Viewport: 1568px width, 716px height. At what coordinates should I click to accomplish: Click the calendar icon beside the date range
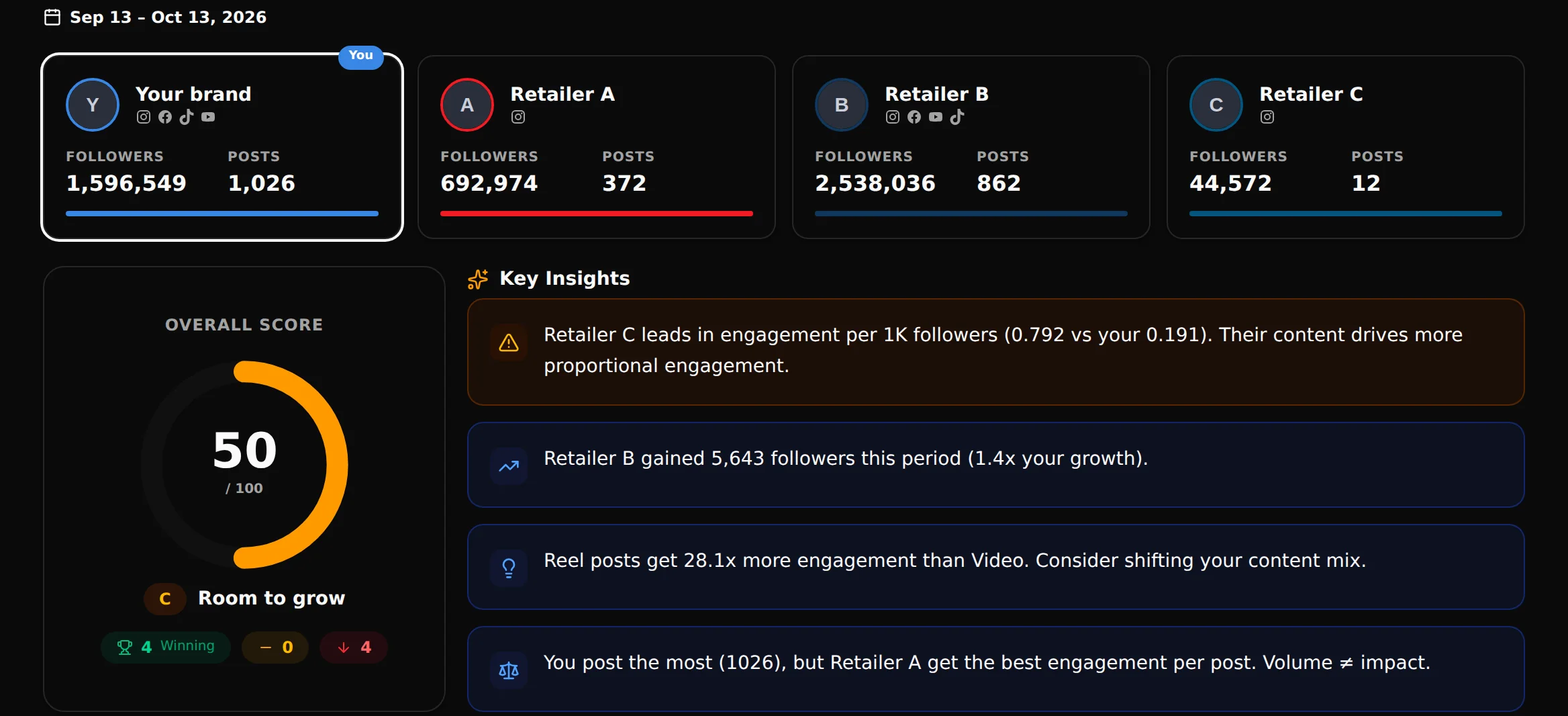52,17
